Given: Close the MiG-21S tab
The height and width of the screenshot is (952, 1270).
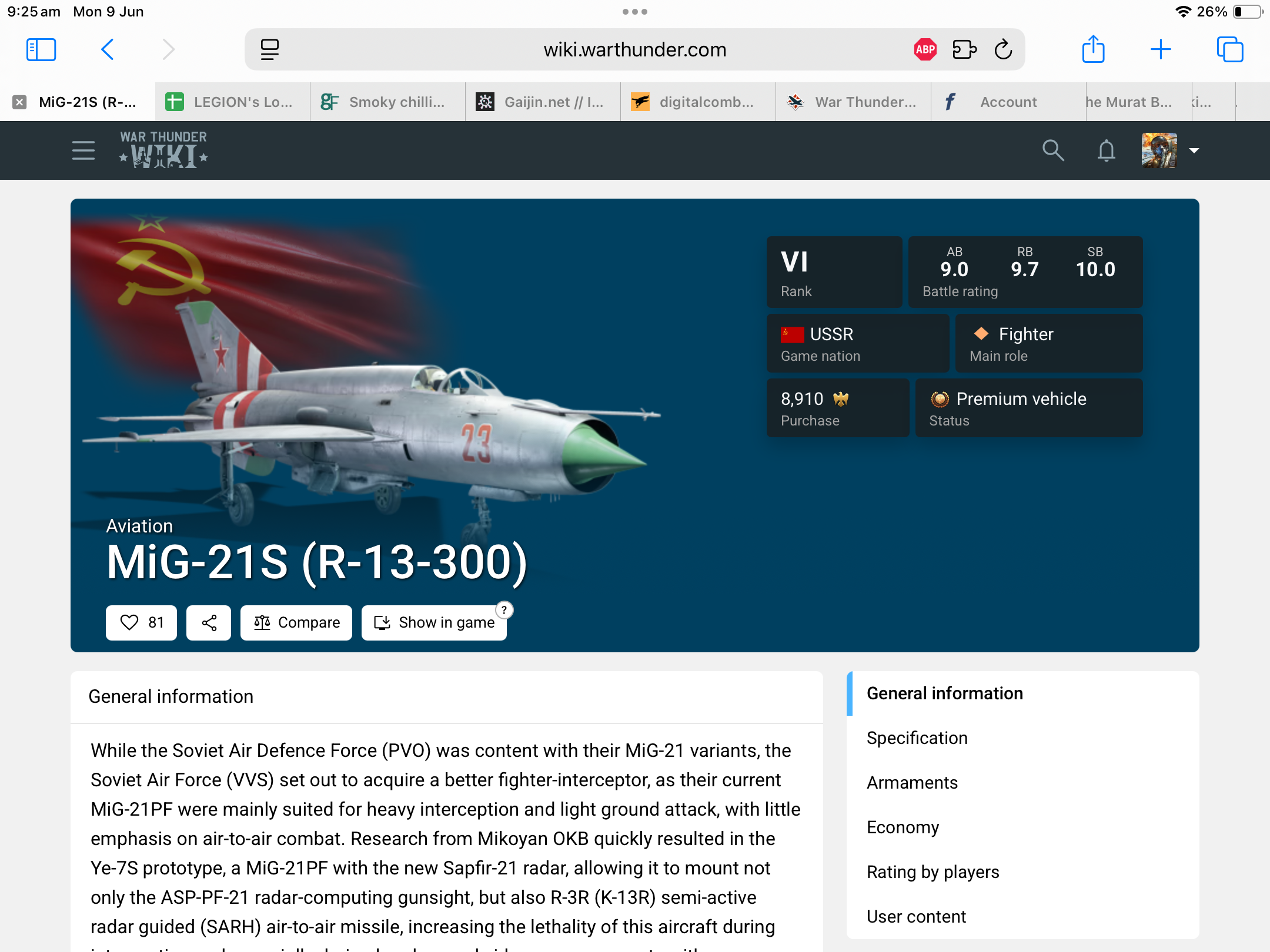Looking at the screenshot, I should (x=19, y=102).
